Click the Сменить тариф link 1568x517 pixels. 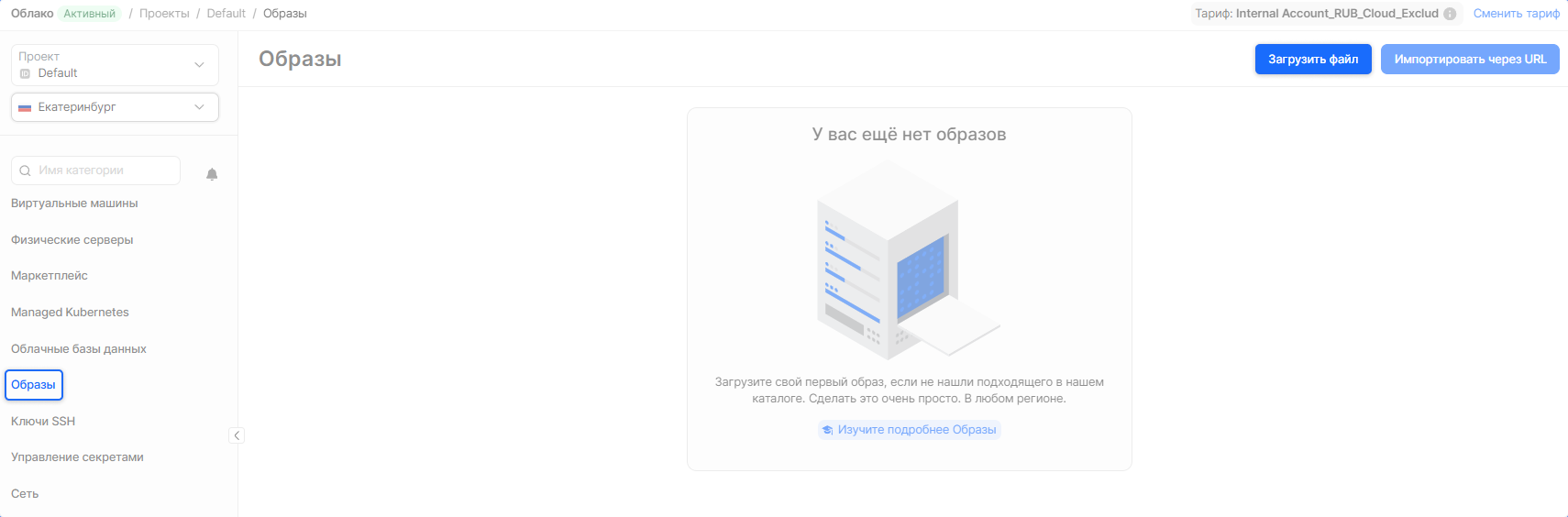(1516, 14)
